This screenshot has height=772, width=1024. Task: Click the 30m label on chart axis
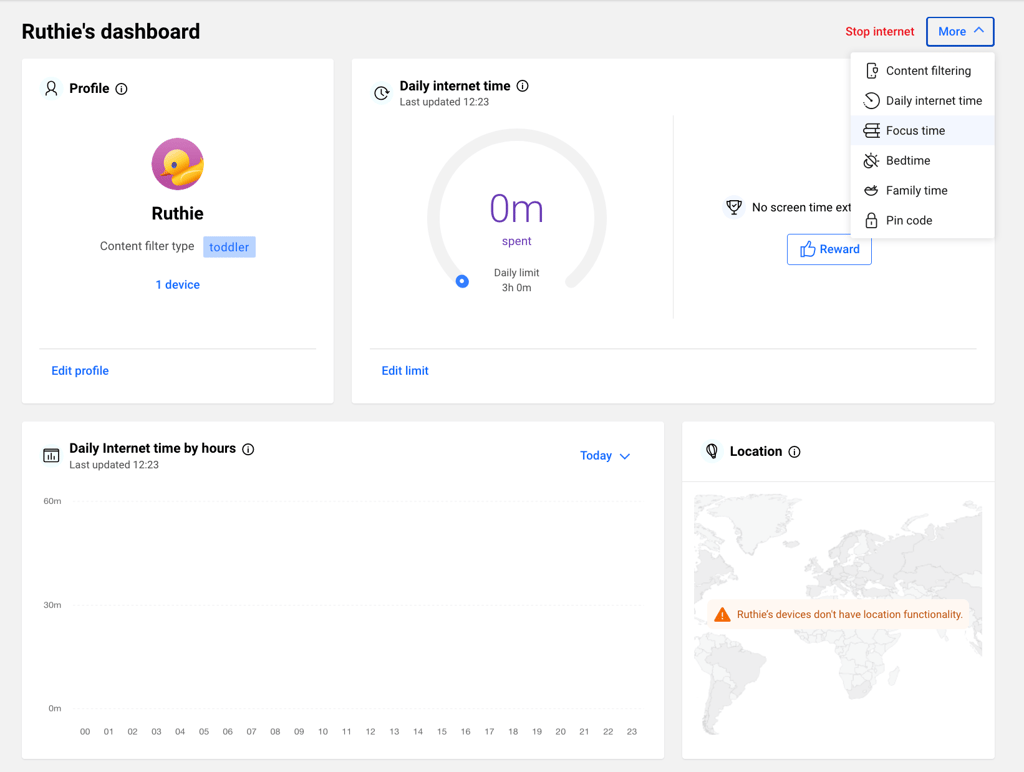(52, 605)
